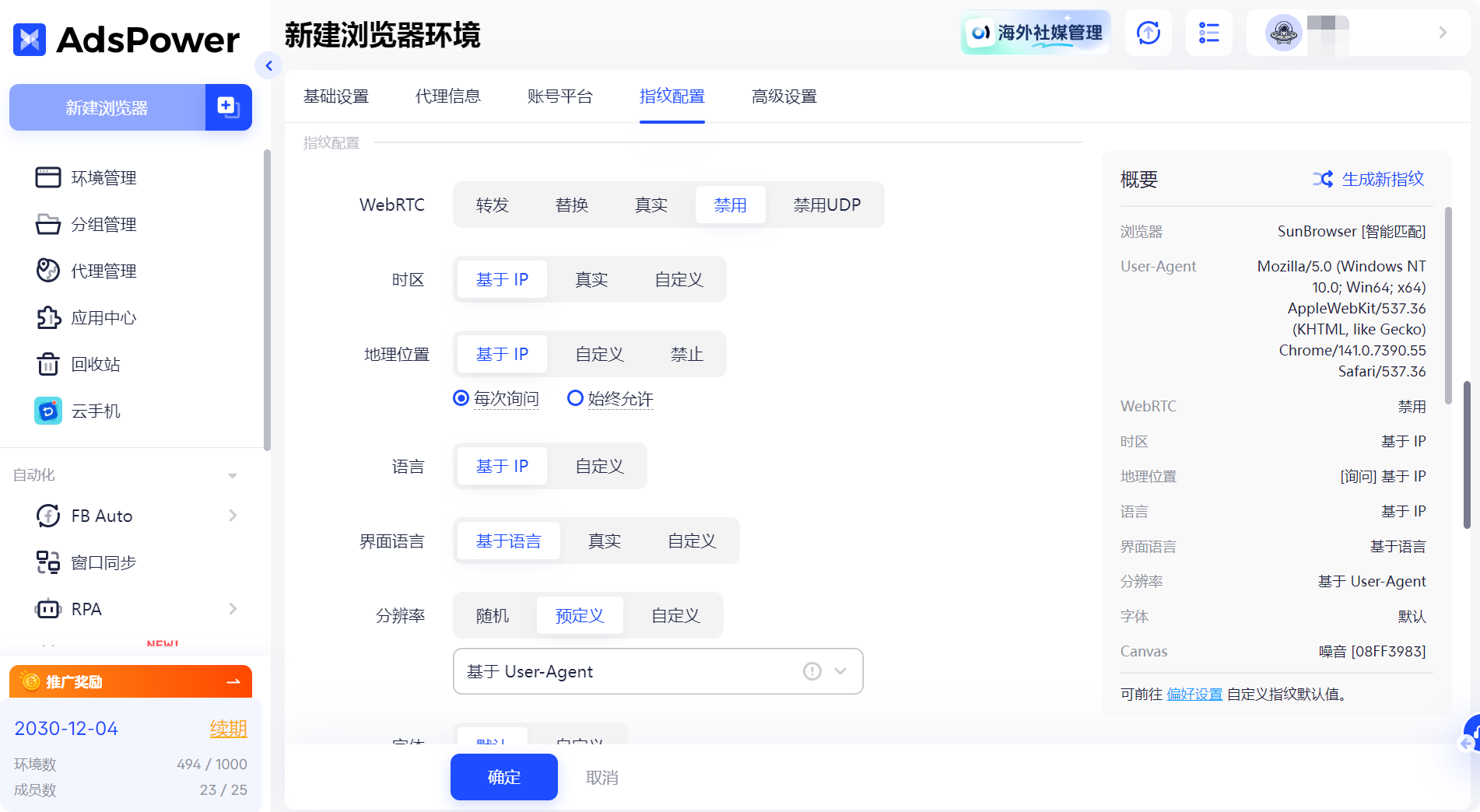1480x812 pixels.
Task: Click 生成新指纹 shuffle icon to regenerate fingerprint
Action: coord(1324,179)
